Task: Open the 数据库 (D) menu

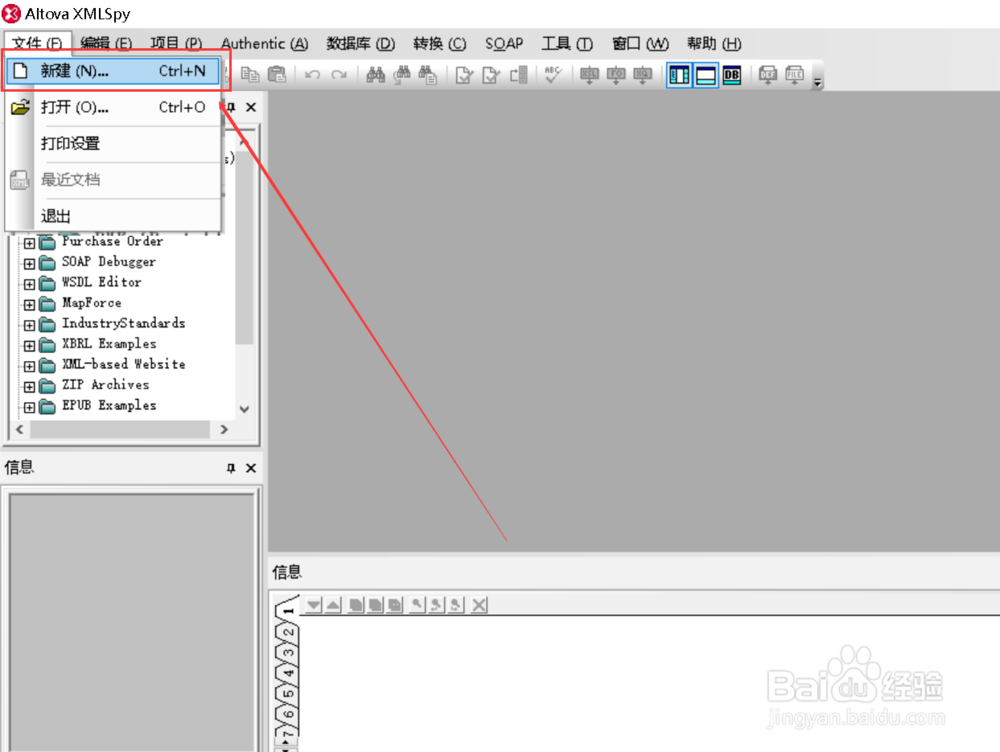Action: pyautogui.click(x=360, y=43)
